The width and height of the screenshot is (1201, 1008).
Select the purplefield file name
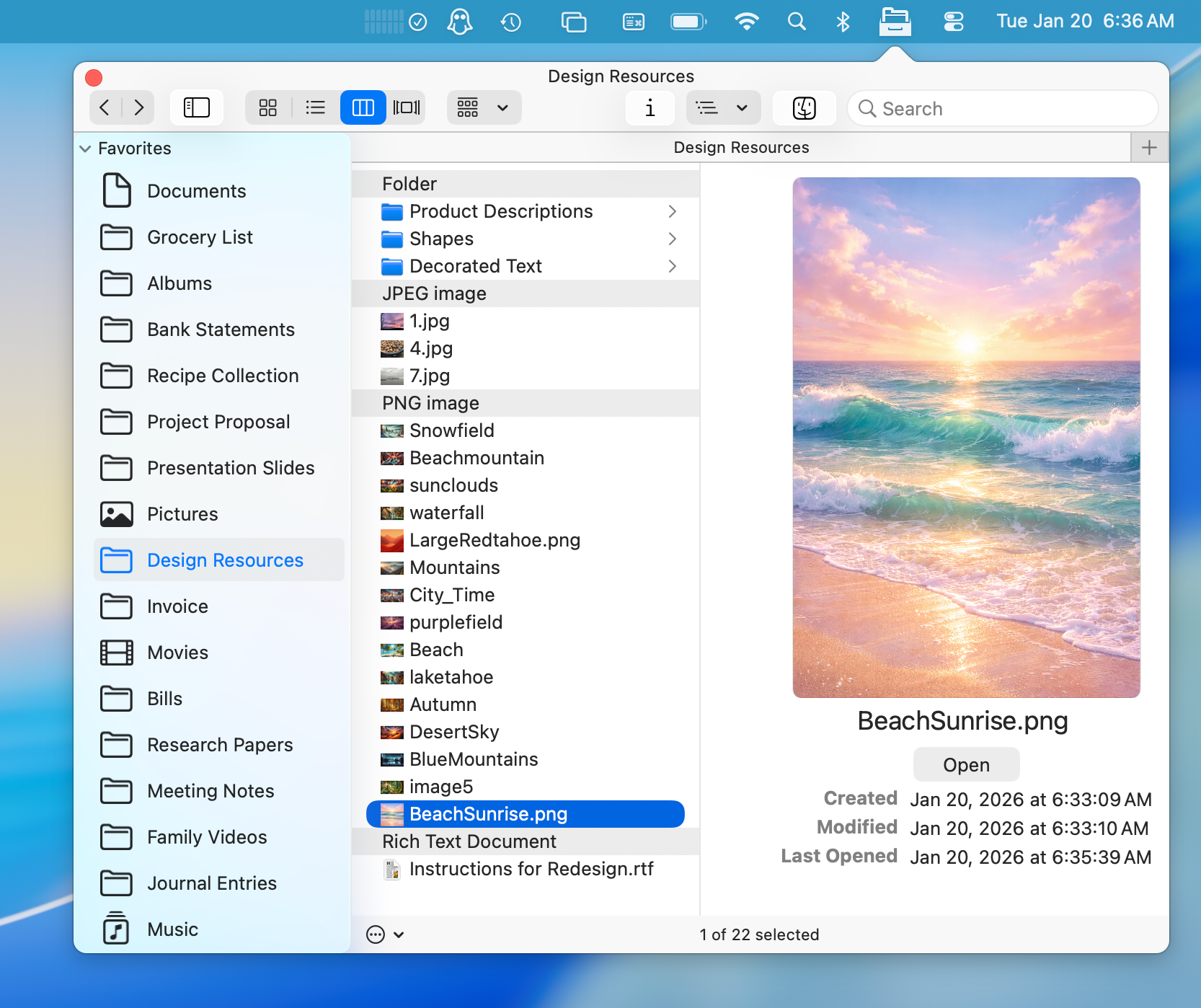tap(456, 622)
